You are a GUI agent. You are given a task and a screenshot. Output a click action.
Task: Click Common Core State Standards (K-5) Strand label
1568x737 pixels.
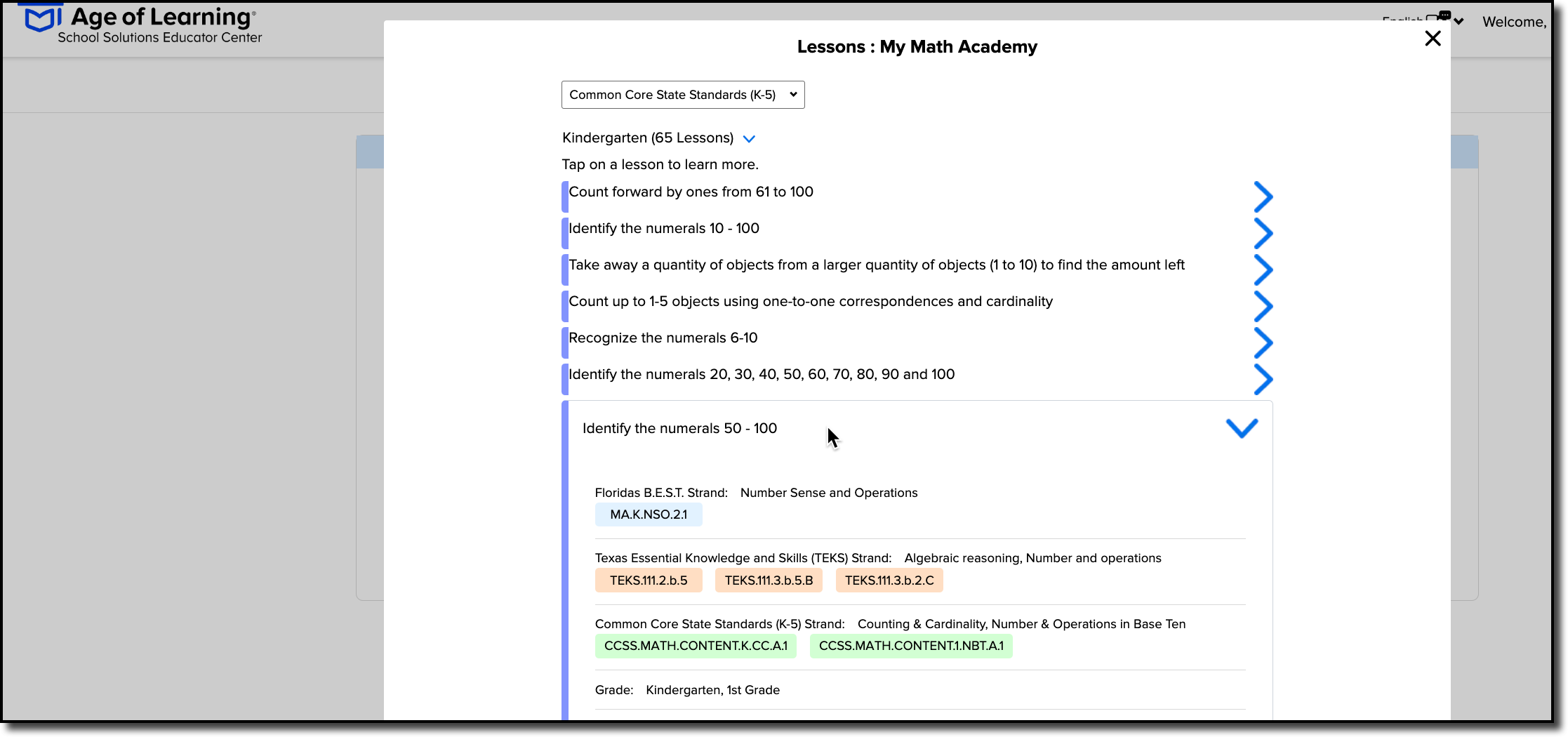[720, 624]
